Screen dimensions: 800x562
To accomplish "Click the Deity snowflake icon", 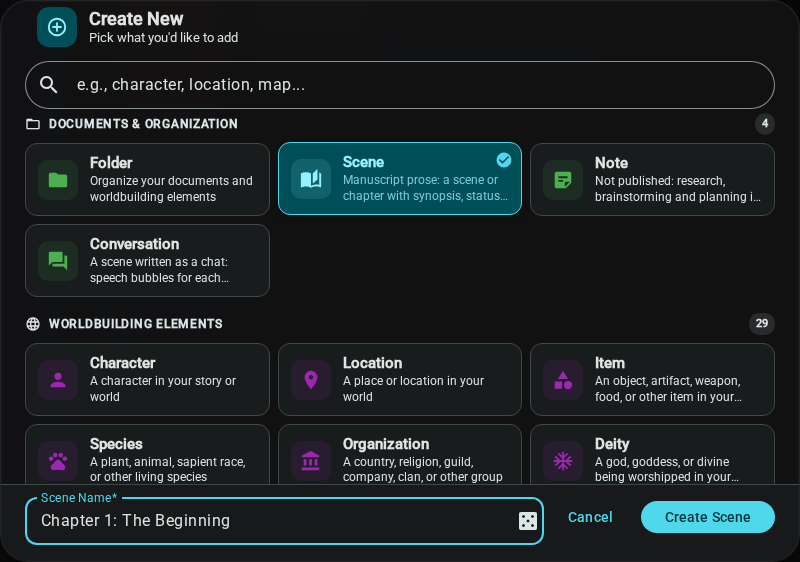I will tap(563, 461).
